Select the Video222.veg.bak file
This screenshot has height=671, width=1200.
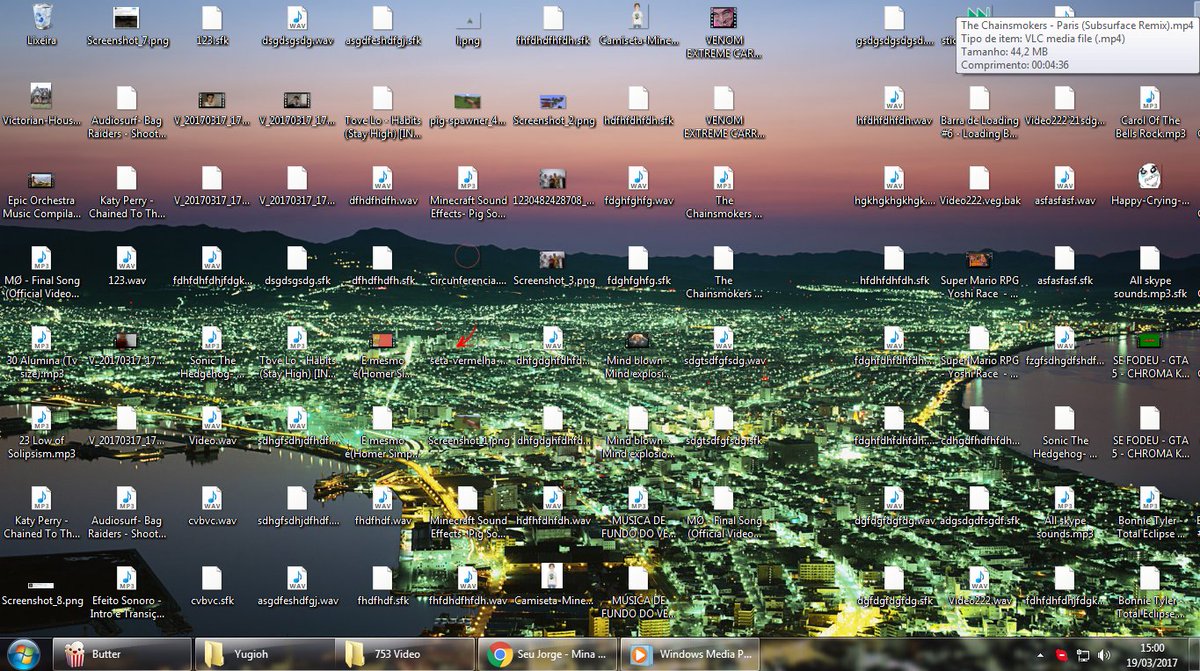click(979, 185)
